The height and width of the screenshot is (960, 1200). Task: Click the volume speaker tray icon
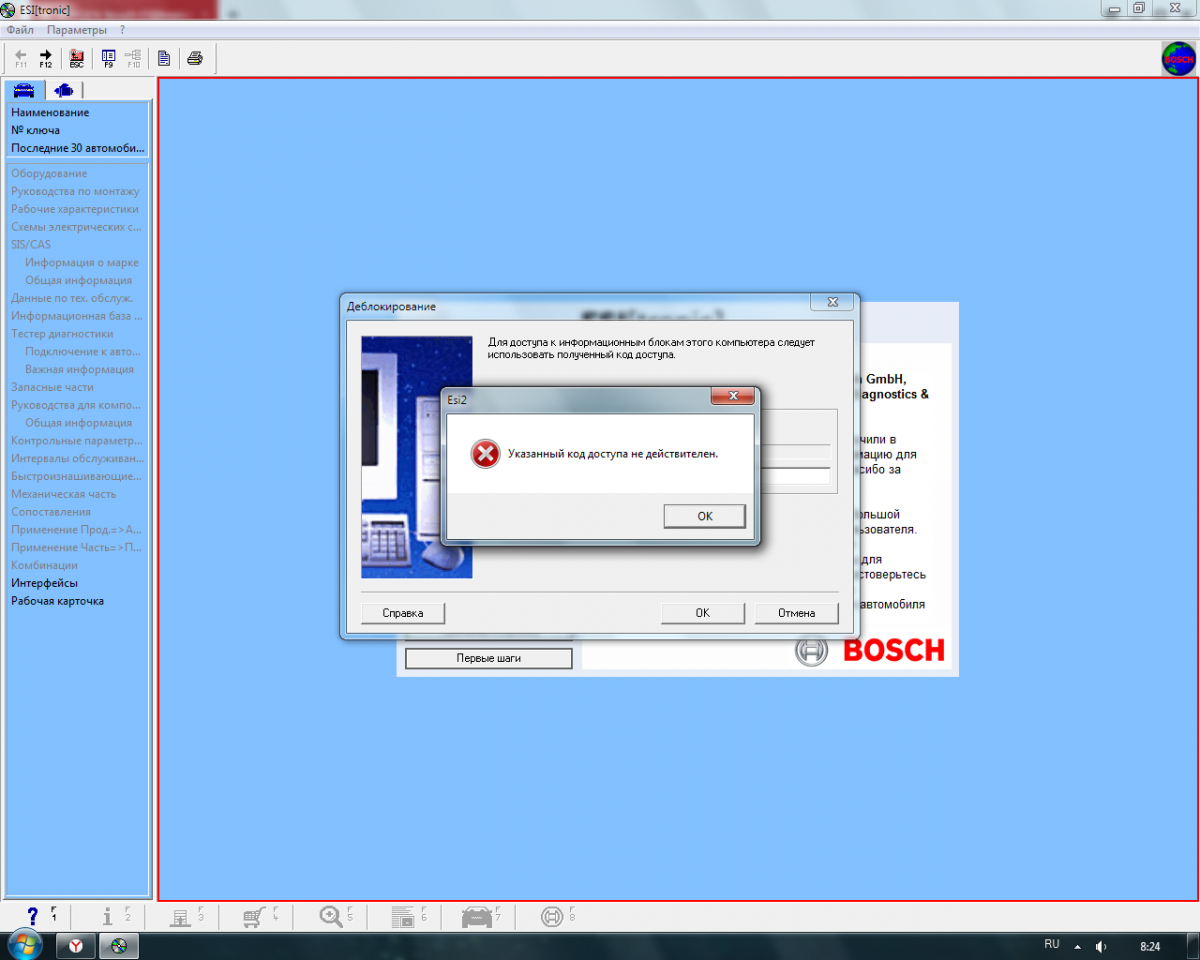pos(1101,946)
